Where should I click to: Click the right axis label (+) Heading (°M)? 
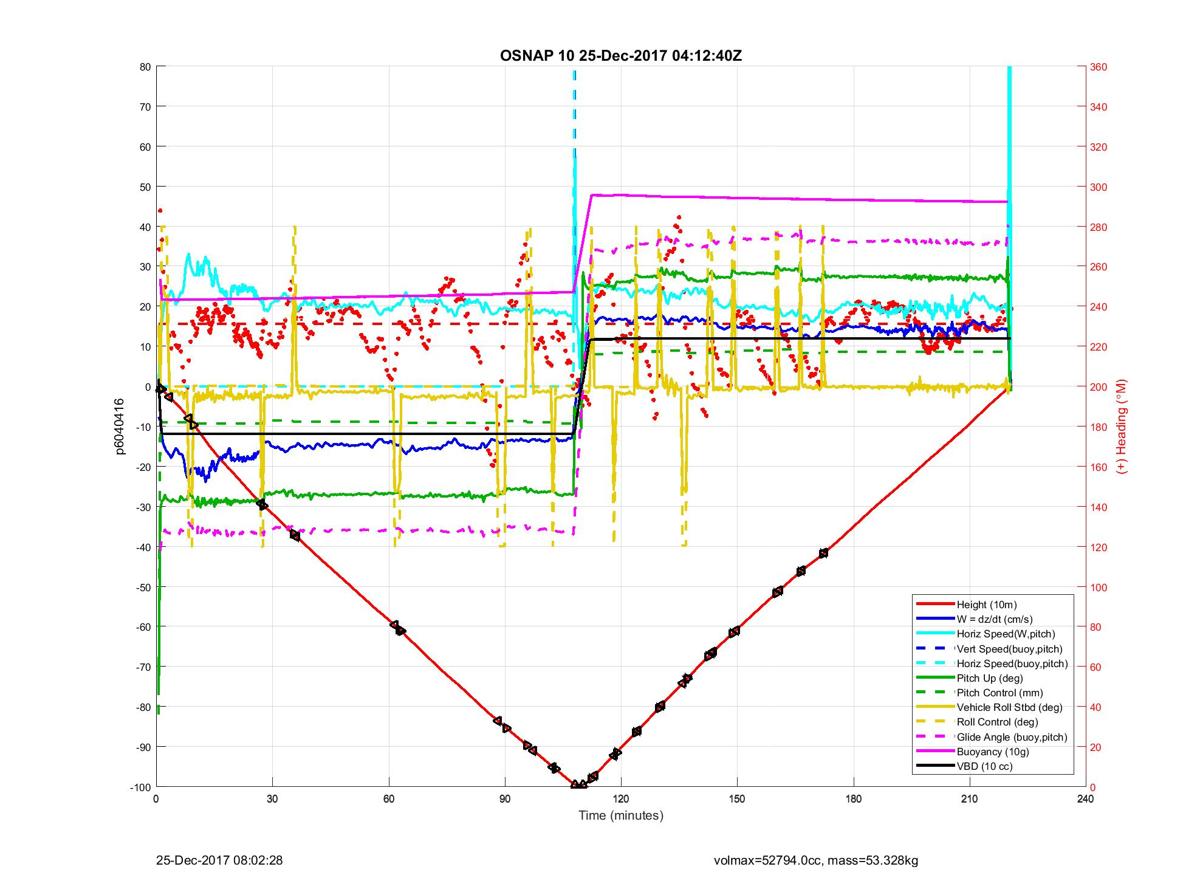1122,426
